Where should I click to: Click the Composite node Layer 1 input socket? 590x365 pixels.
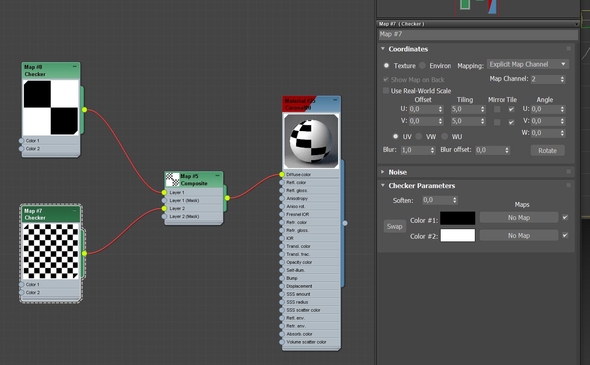164,192
